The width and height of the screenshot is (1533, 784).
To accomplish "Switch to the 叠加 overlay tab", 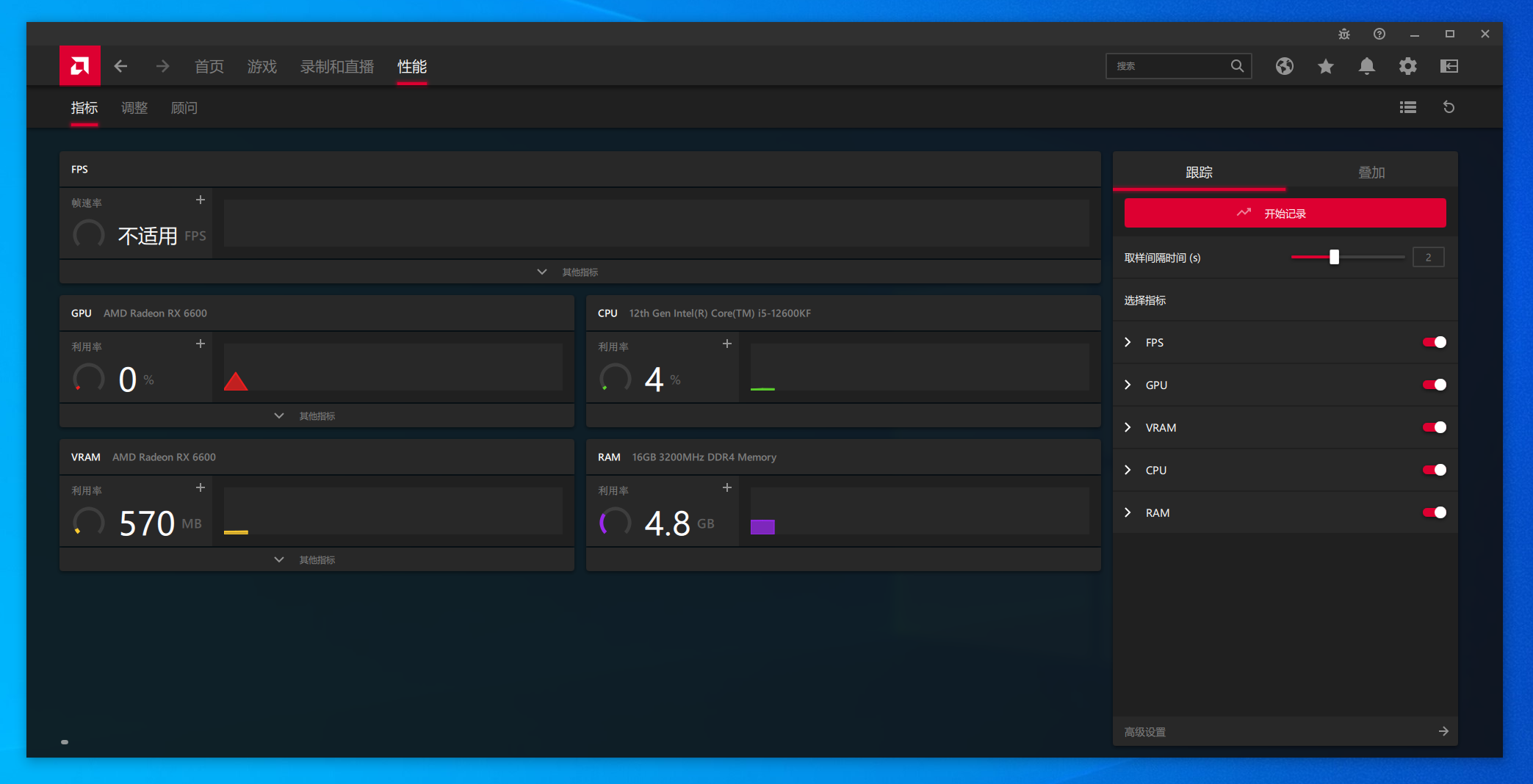I will click(x=1371, y=173).
